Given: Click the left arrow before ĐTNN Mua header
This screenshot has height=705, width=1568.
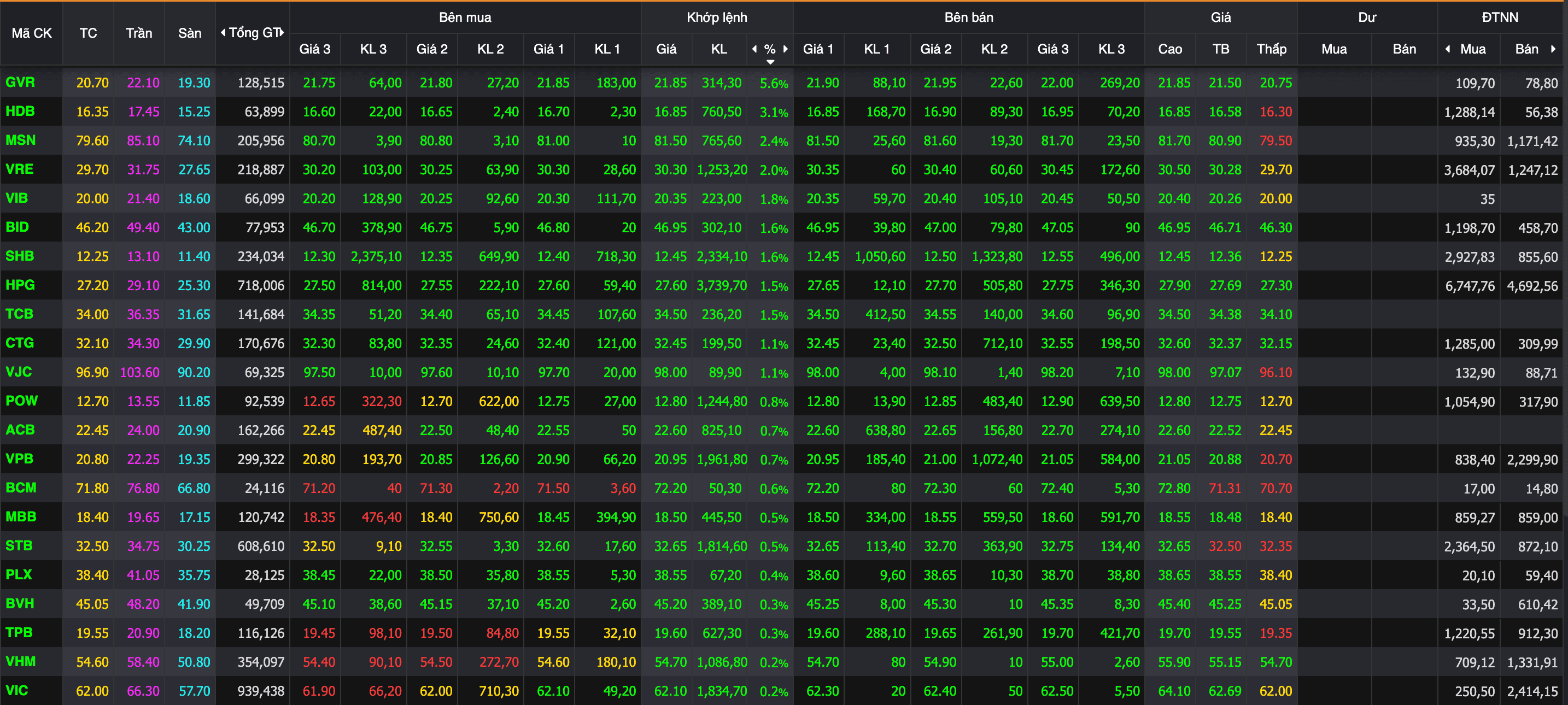Looking at the screenshot, I should [1448, 49].
